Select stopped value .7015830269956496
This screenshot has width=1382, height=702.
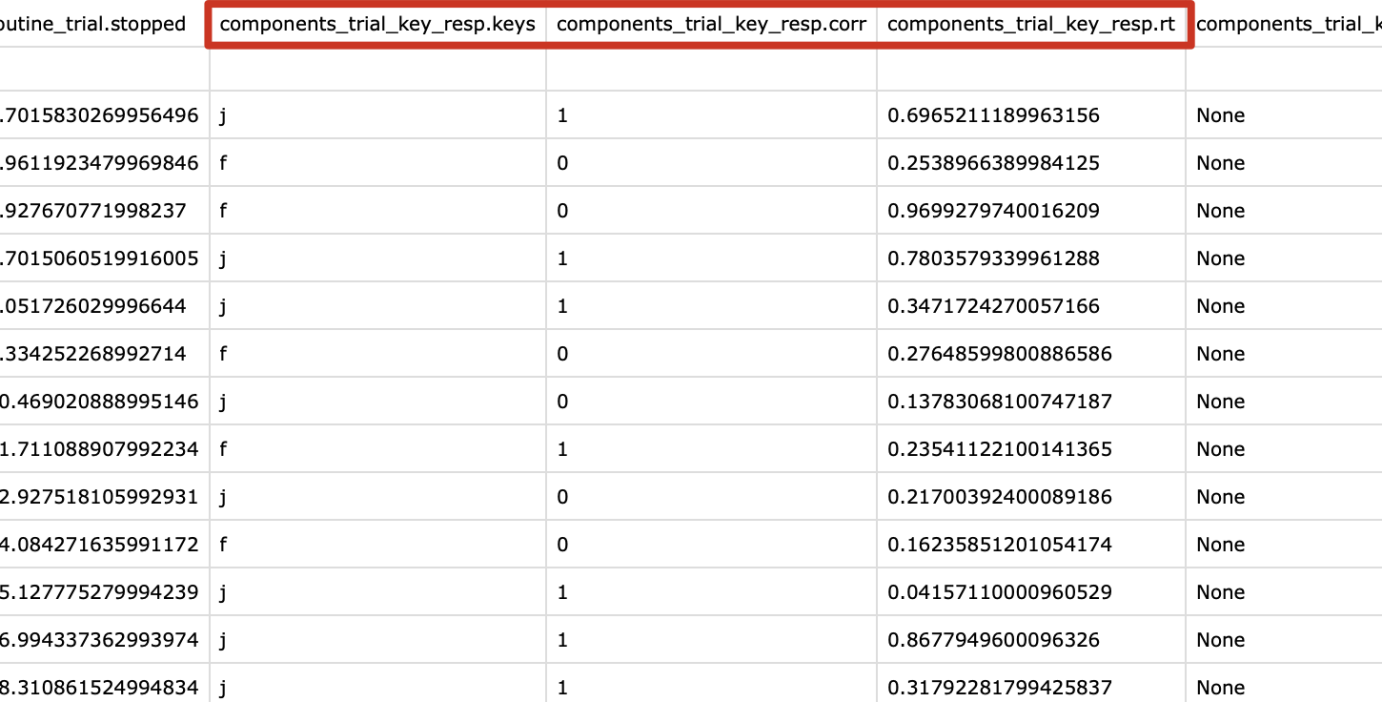[x=104, y=115]
